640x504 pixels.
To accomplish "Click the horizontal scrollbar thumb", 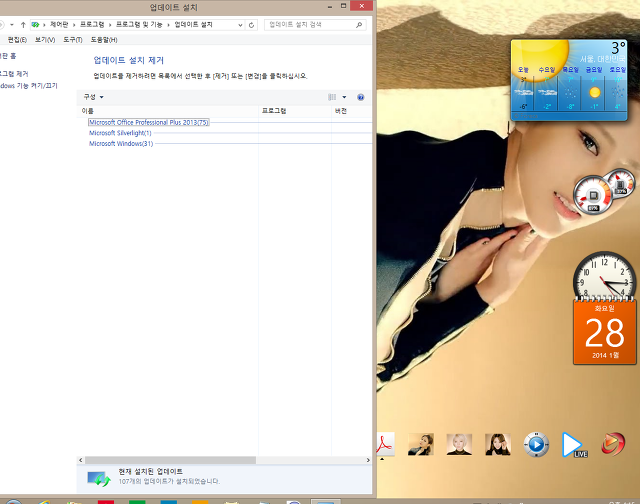I will (x=170, y=460).
